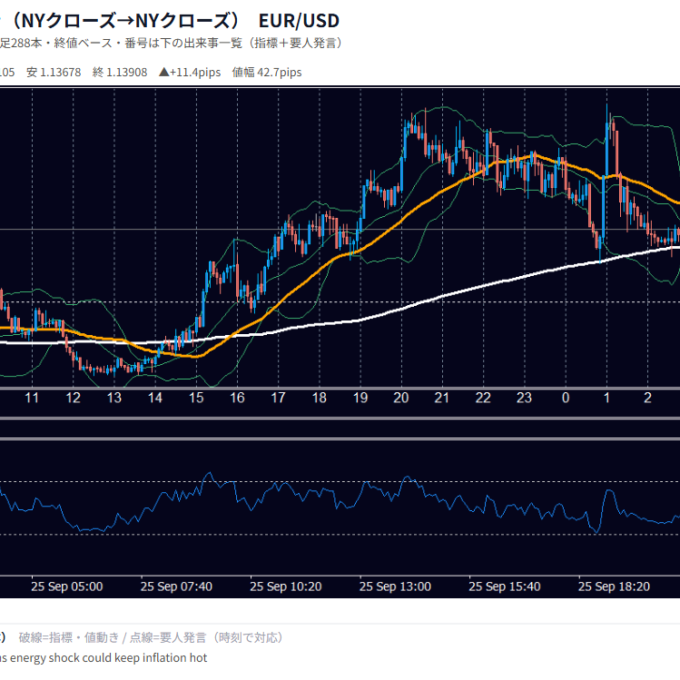This screenshot has width=680, height=680.
Task: Click the hour label 20 on the price chart axis
Action: pos(401,398)
